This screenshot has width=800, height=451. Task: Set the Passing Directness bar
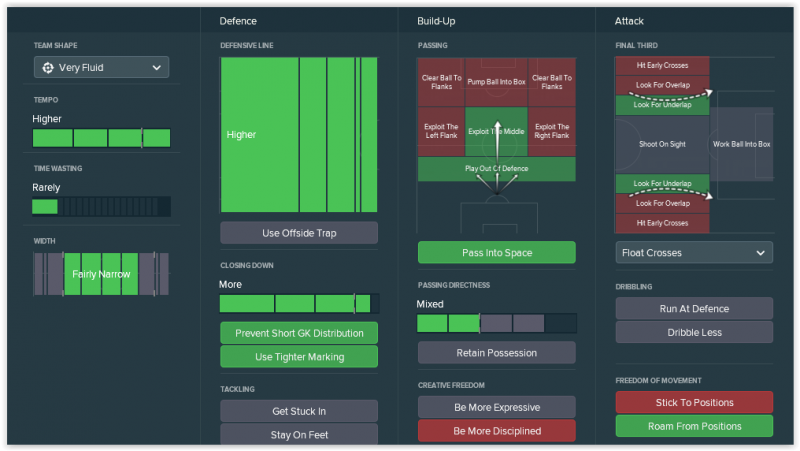click(496, 323)
